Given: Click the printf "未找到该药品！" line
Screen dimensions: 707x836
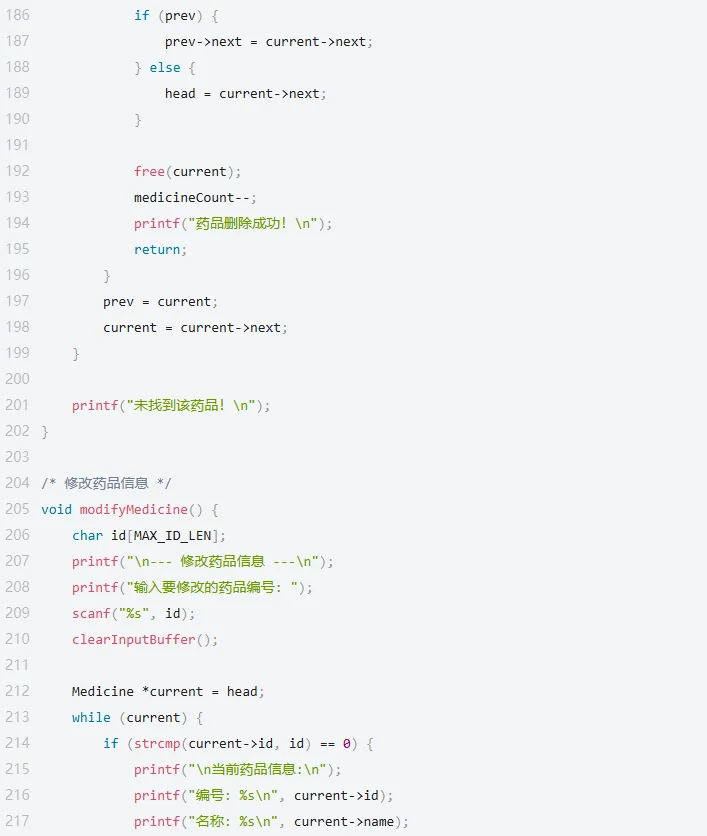Looking at the screenshot, I should (x=171, y=405).
